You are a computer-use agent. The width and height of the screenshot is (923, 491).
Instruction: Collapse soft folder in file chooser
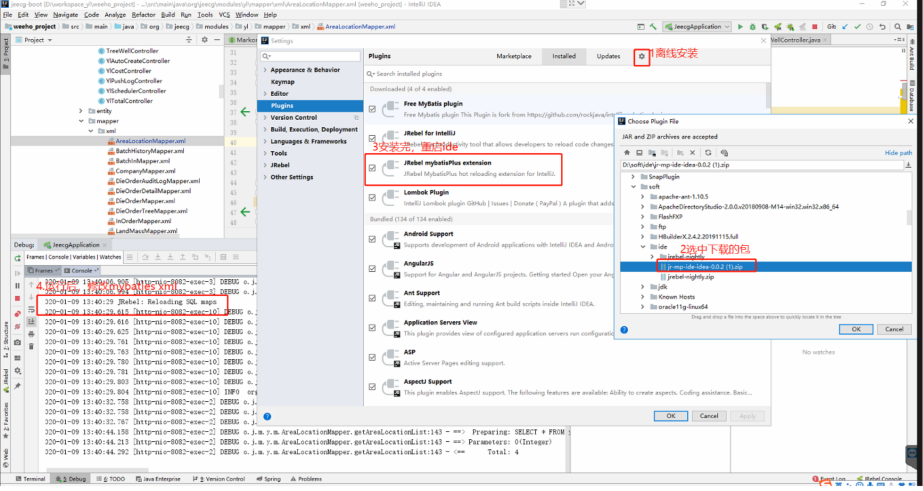(633, 187)
